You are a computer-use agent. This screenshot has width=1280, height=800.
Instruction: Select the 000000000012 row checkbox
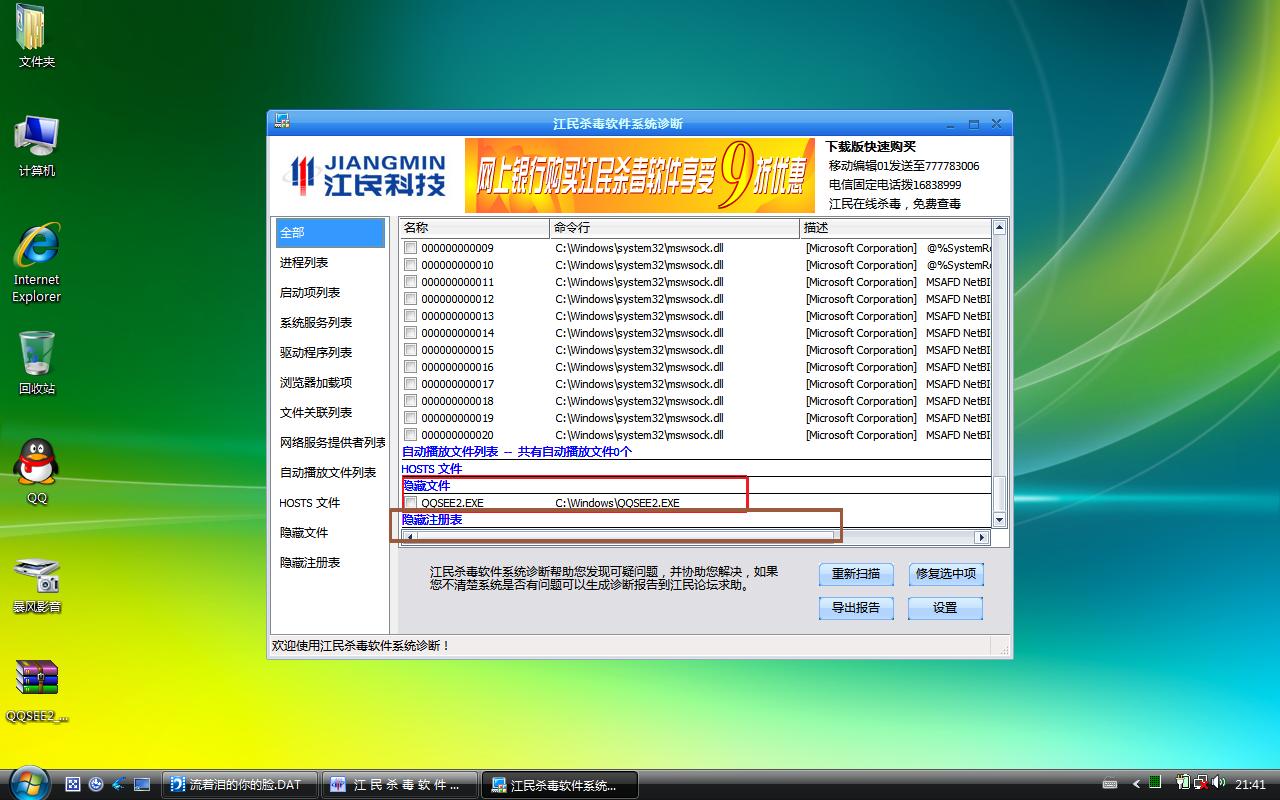411,299
